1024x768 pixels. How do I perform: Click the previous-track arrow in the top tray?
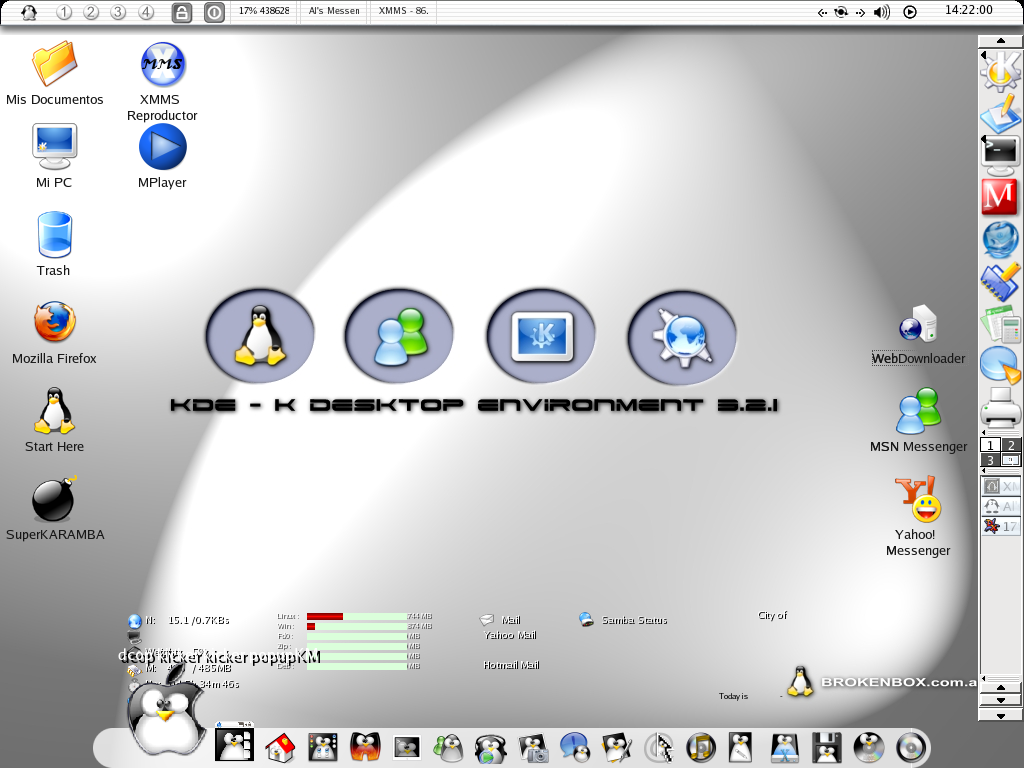pyautogui.click(x=822, y=12)
